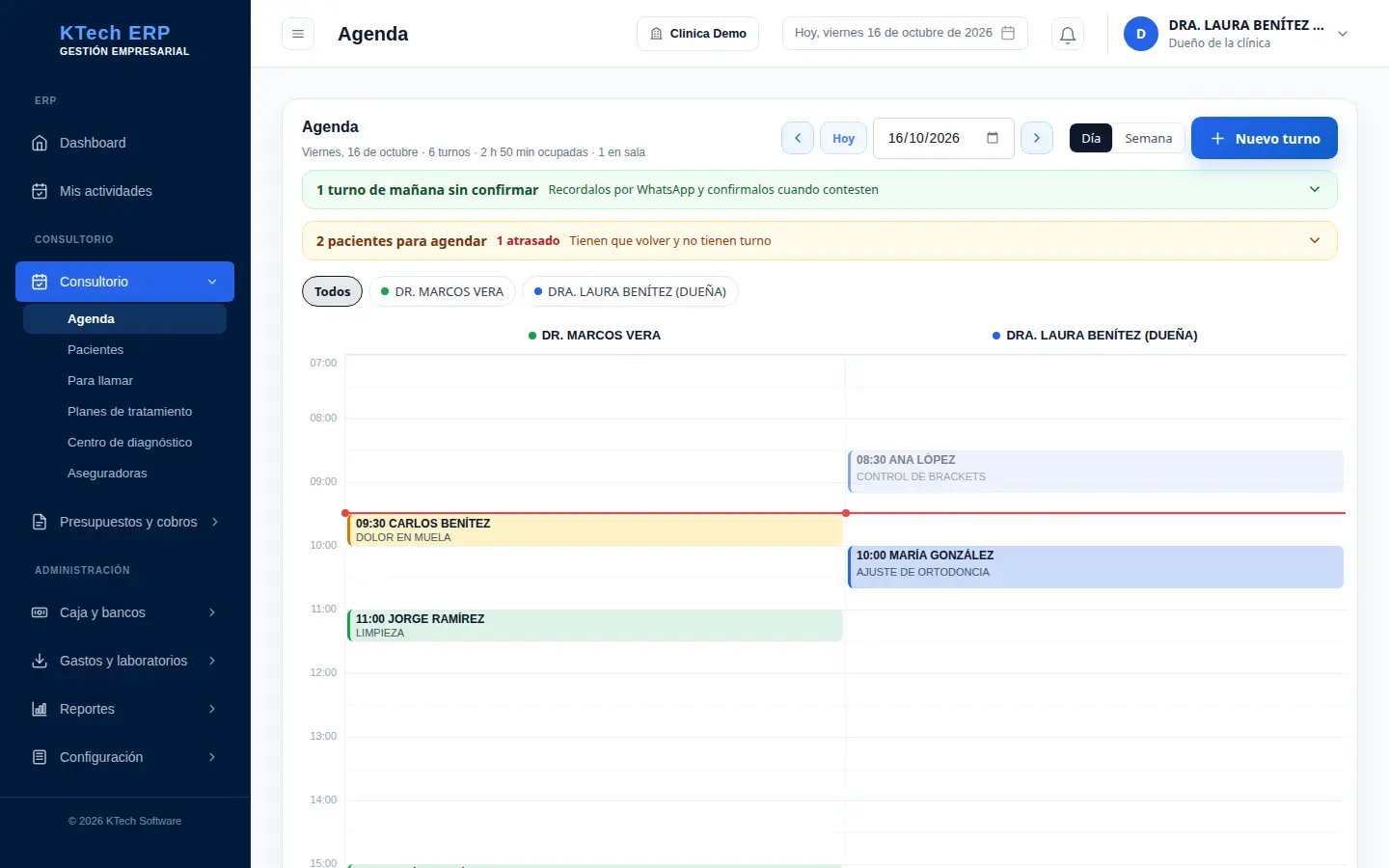Click the Gastos y laboratorios download icon
1389x868 pixels.
[40, 661]
